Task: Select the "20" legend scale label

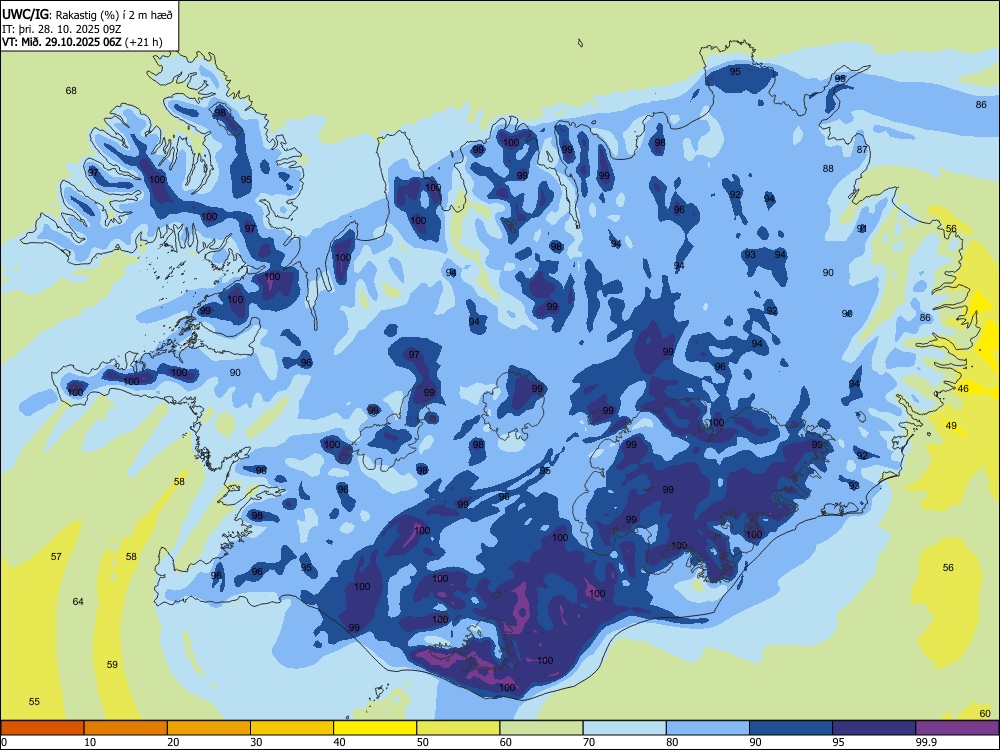Action: point(173,742)
